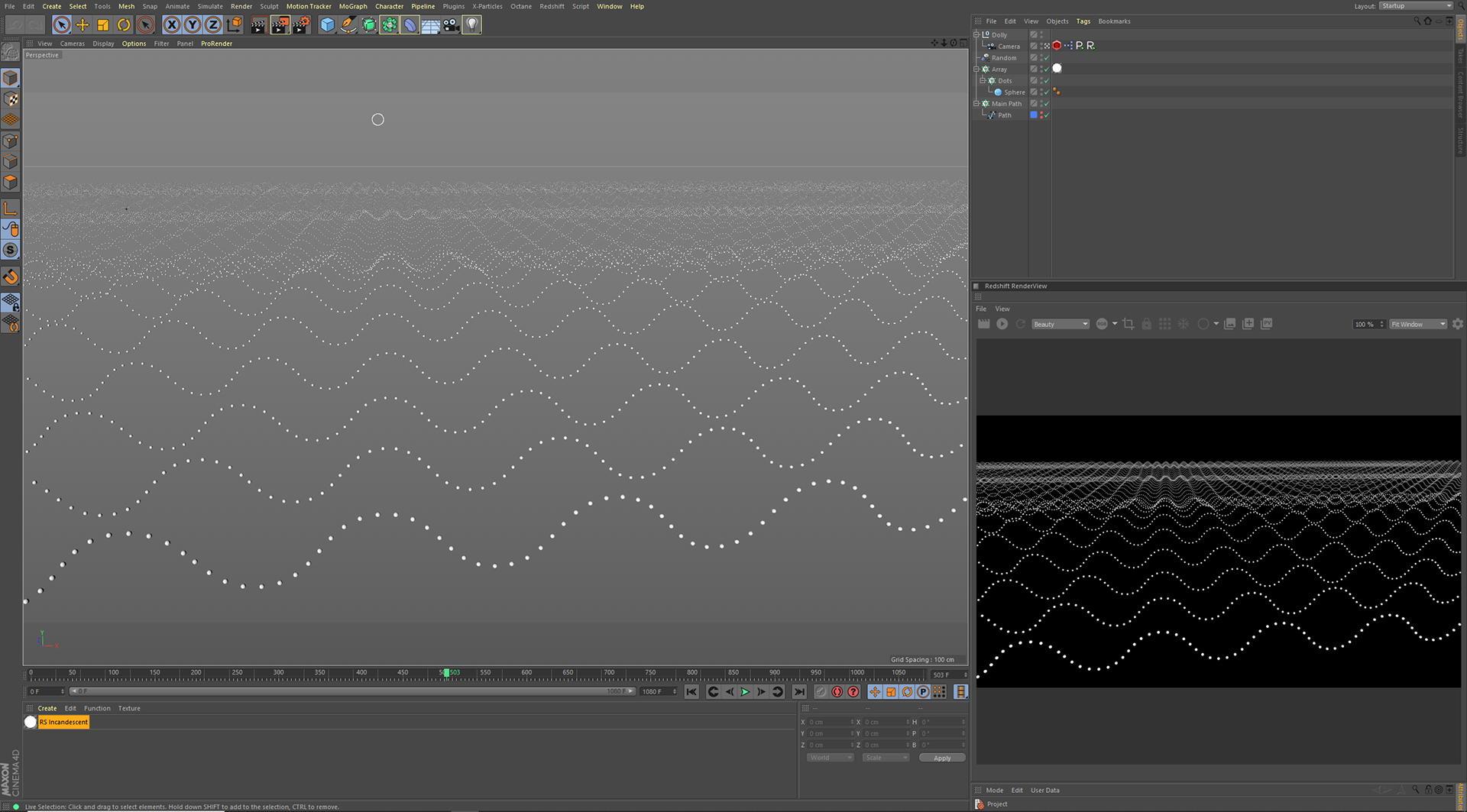Click Make Editable icon in left palette

point(11,51)
